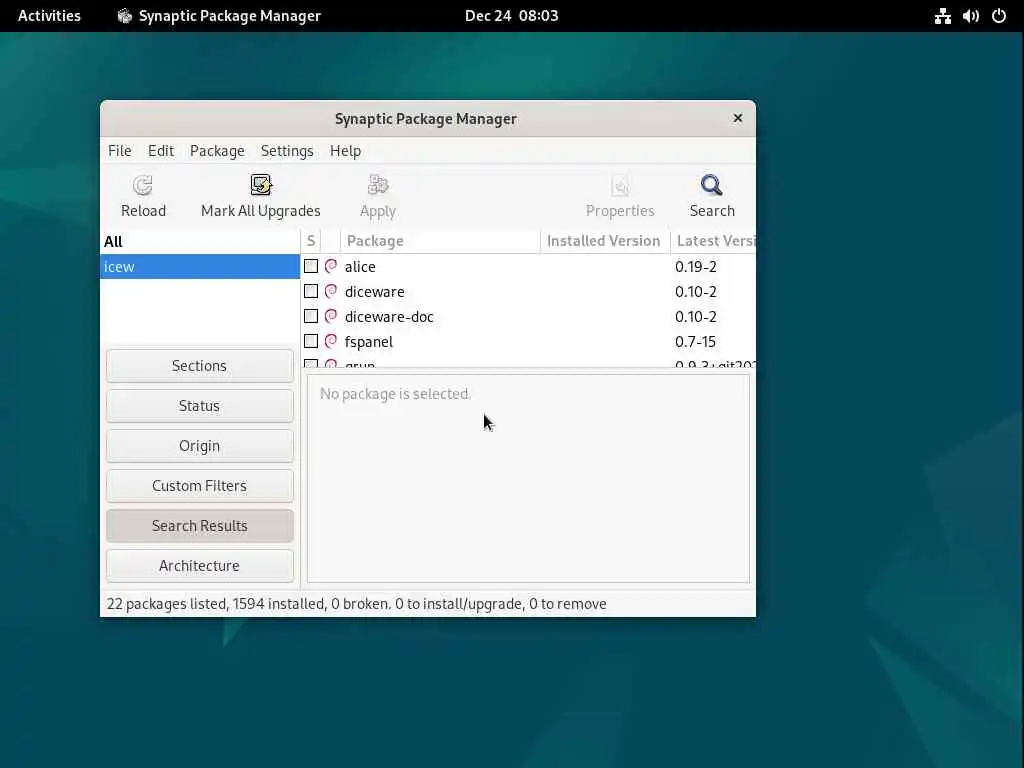Click the Architecture filter button
The width and height of the screenshot is (1024, 768).
pyautogui.click(x=200, y=566)
